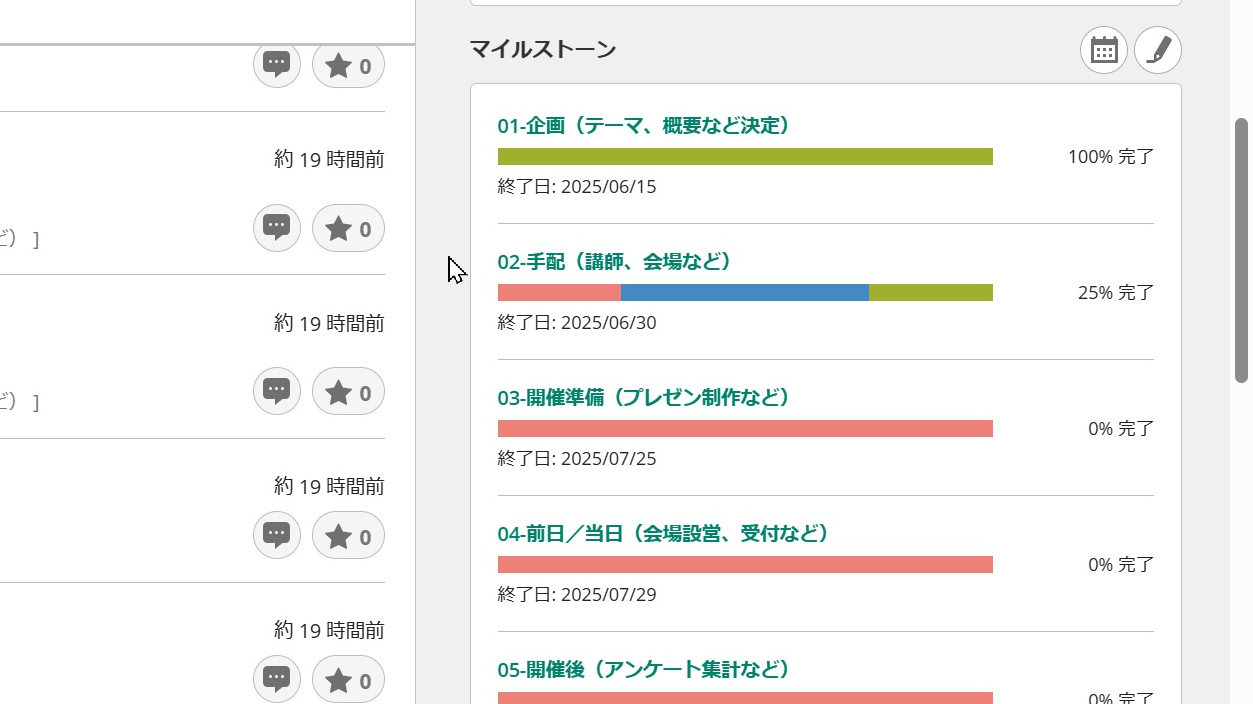Star the topmost activity entry
Screen dimensions: 1253x704
[x=348, y=66]
